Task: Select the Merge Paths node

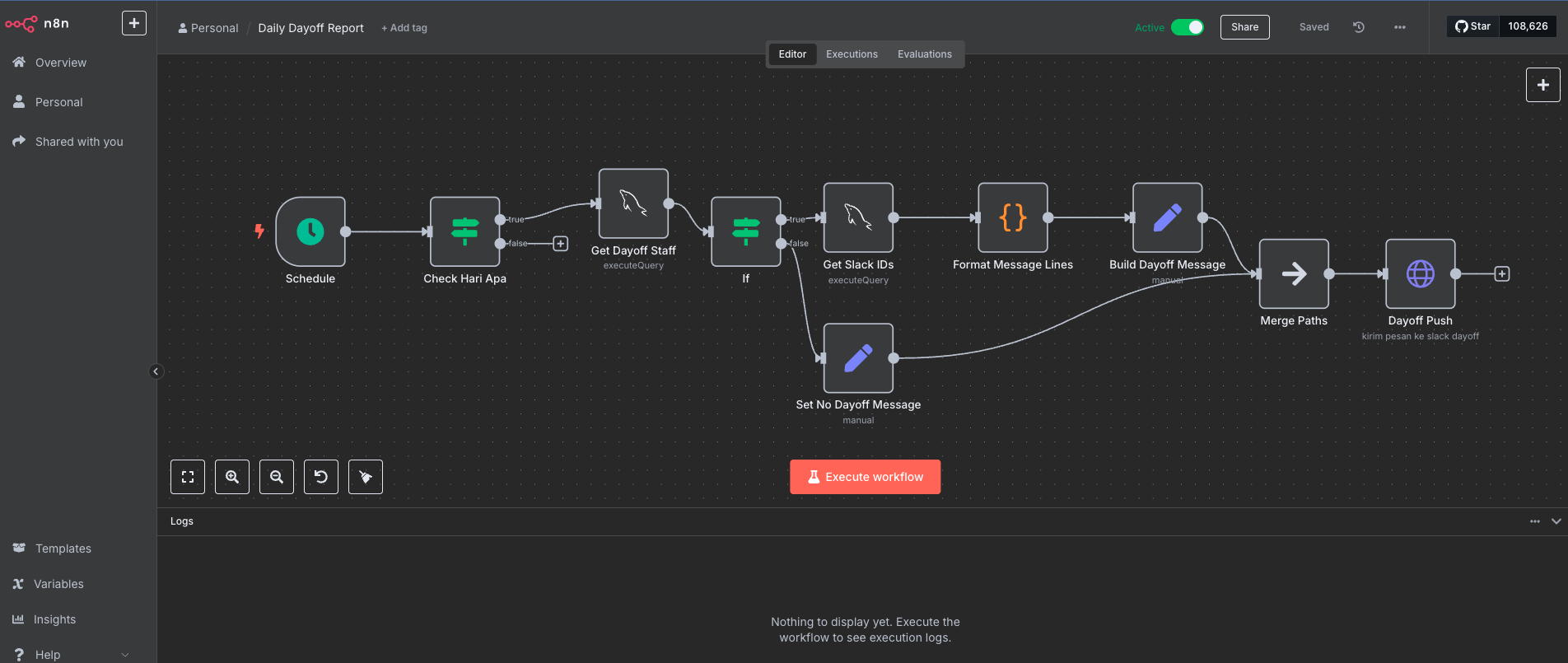Action: 1293,273
